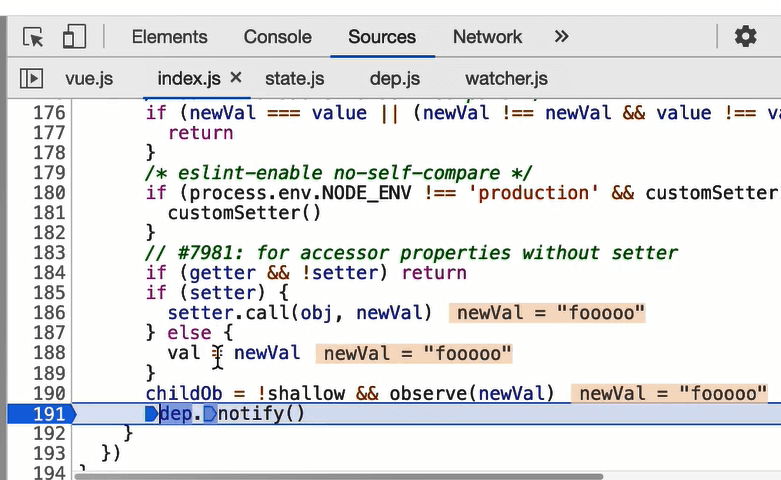Open the dep.js file tab

(394, 79)
